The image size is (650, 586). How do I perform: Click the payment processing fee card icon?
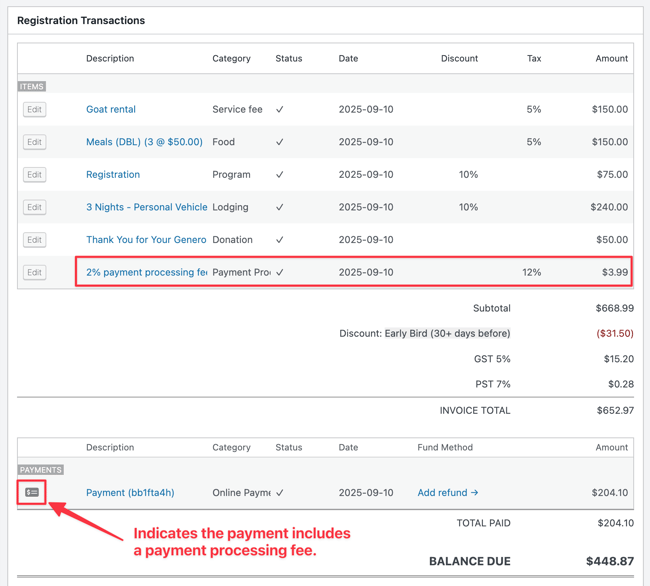[32, 492]
